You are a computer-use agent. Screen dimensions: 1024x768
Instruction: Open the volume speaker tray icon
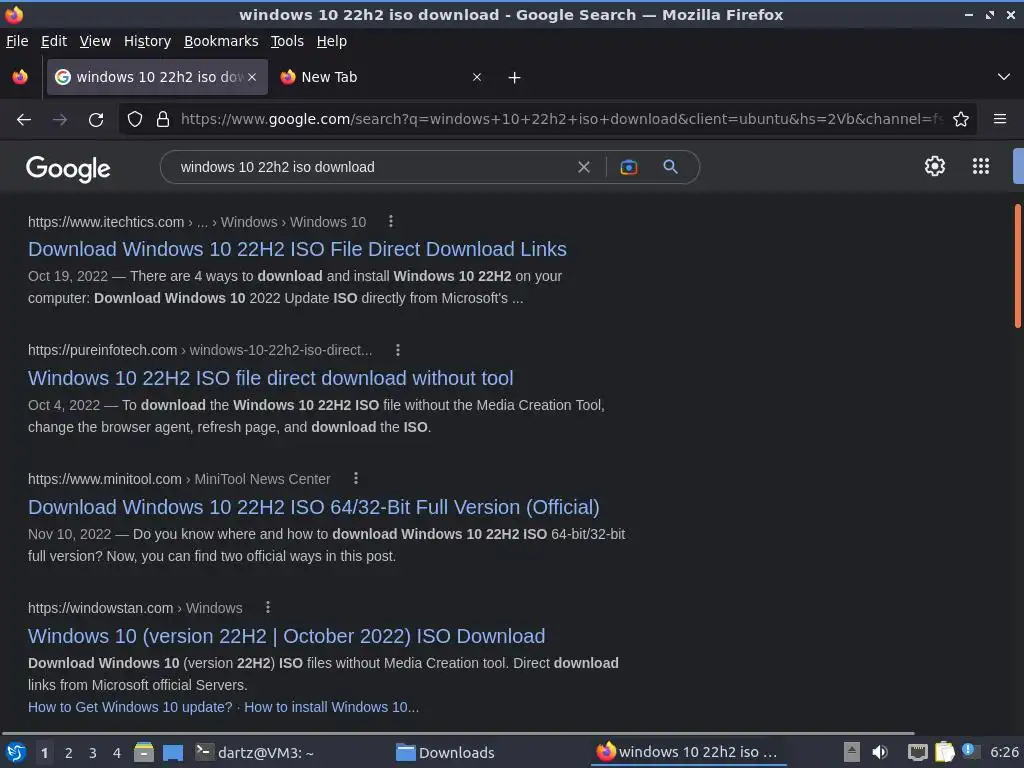(x=880, y=752)
